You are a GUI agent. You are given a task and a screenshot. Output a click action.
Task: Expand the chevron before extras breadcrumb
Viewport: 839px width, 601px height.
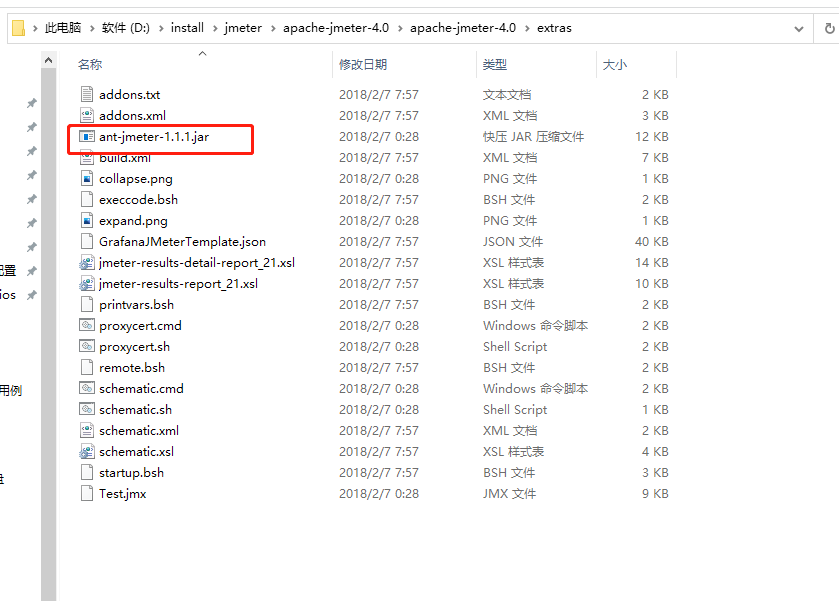[527, 28]
